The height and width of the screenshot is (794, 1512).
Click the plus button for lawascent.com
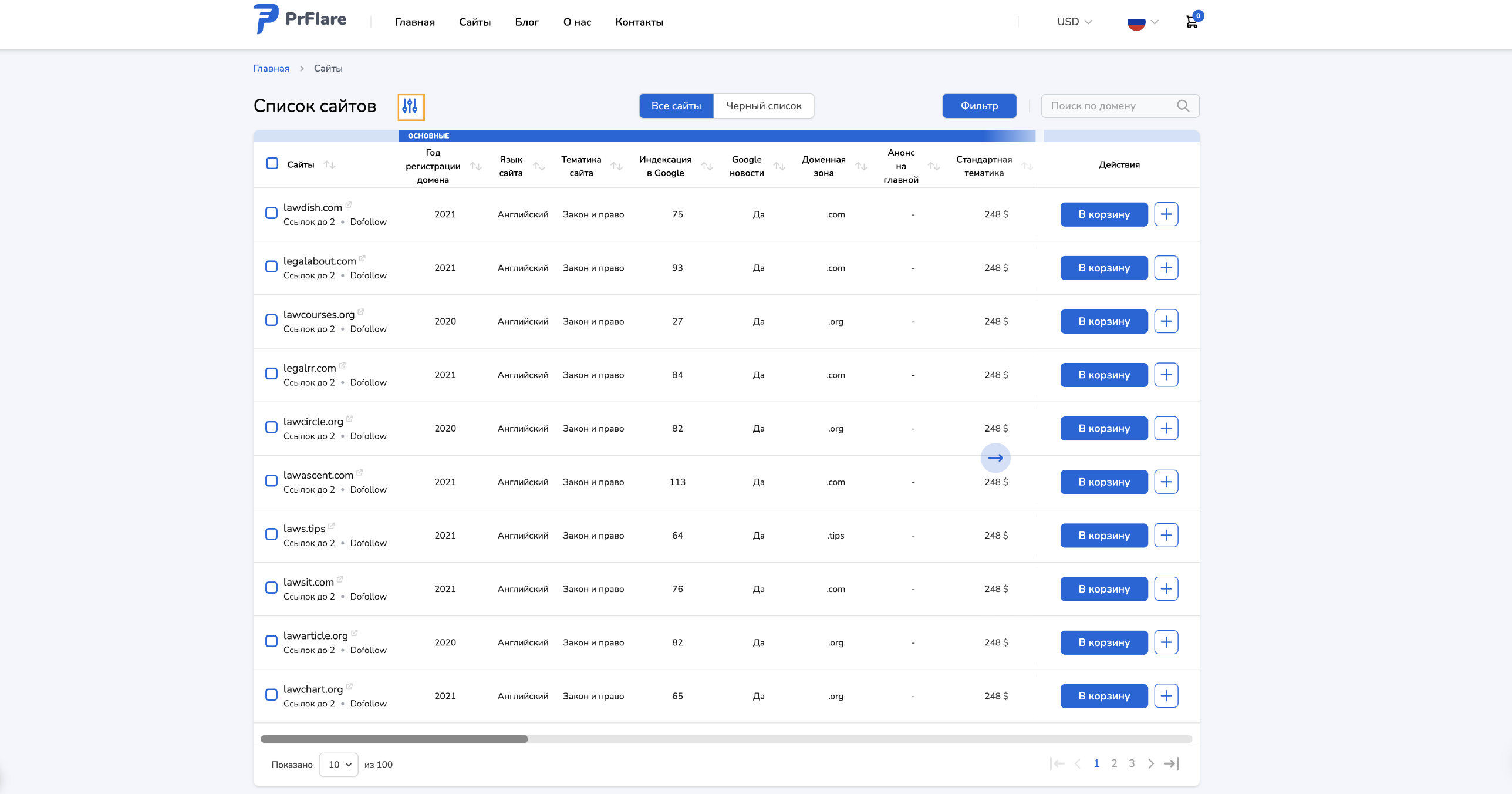tap(1166, 482)
